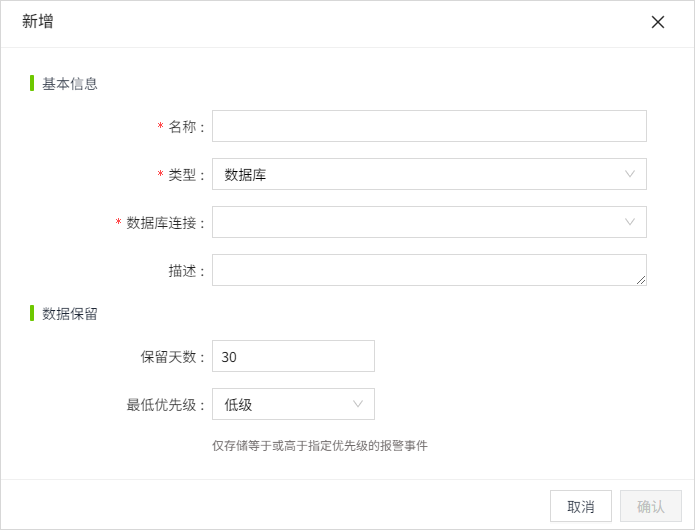Click the 新增 dialog title
695x530 pixels.
coord(38,22)
